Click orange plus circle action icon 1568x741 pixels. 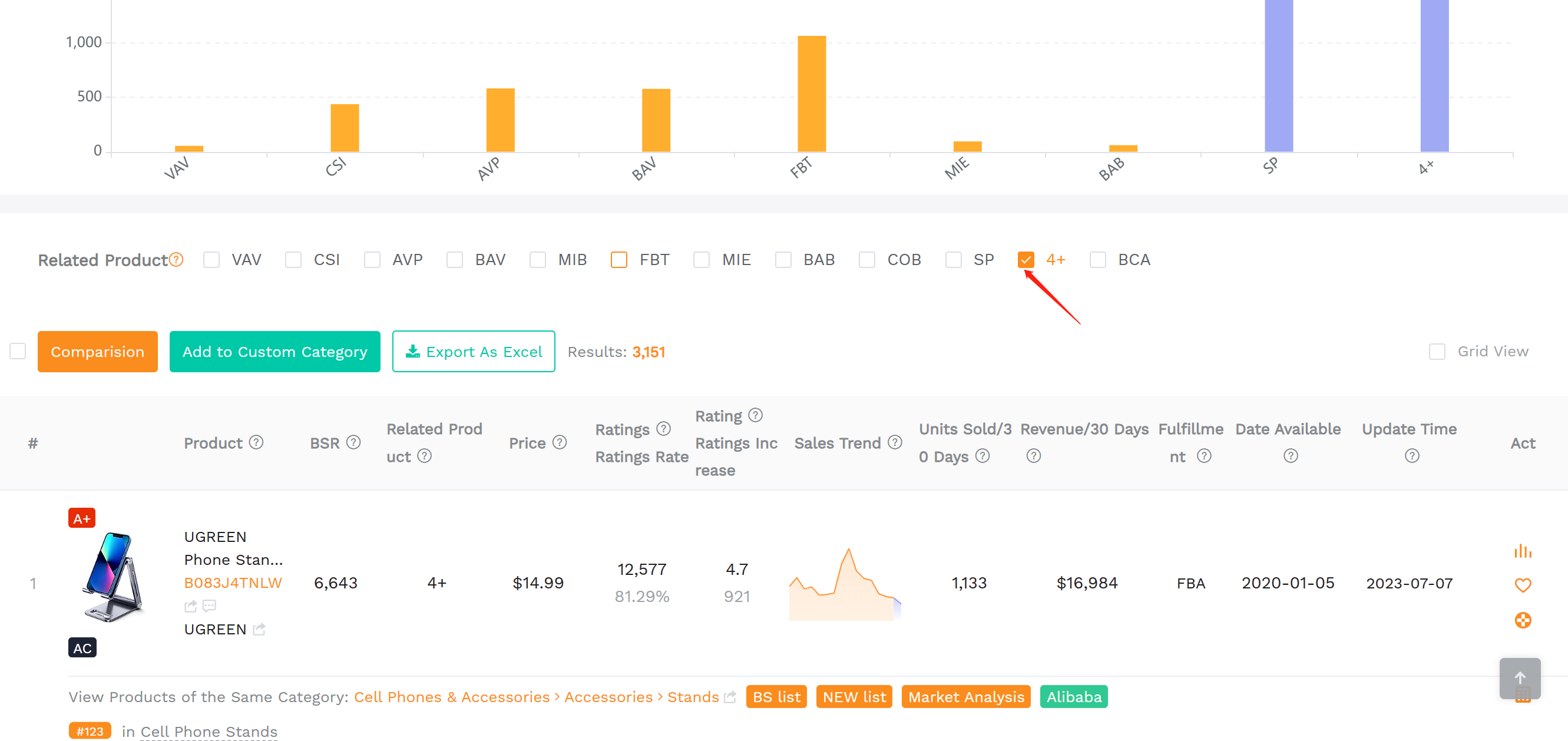(1522, 620)
